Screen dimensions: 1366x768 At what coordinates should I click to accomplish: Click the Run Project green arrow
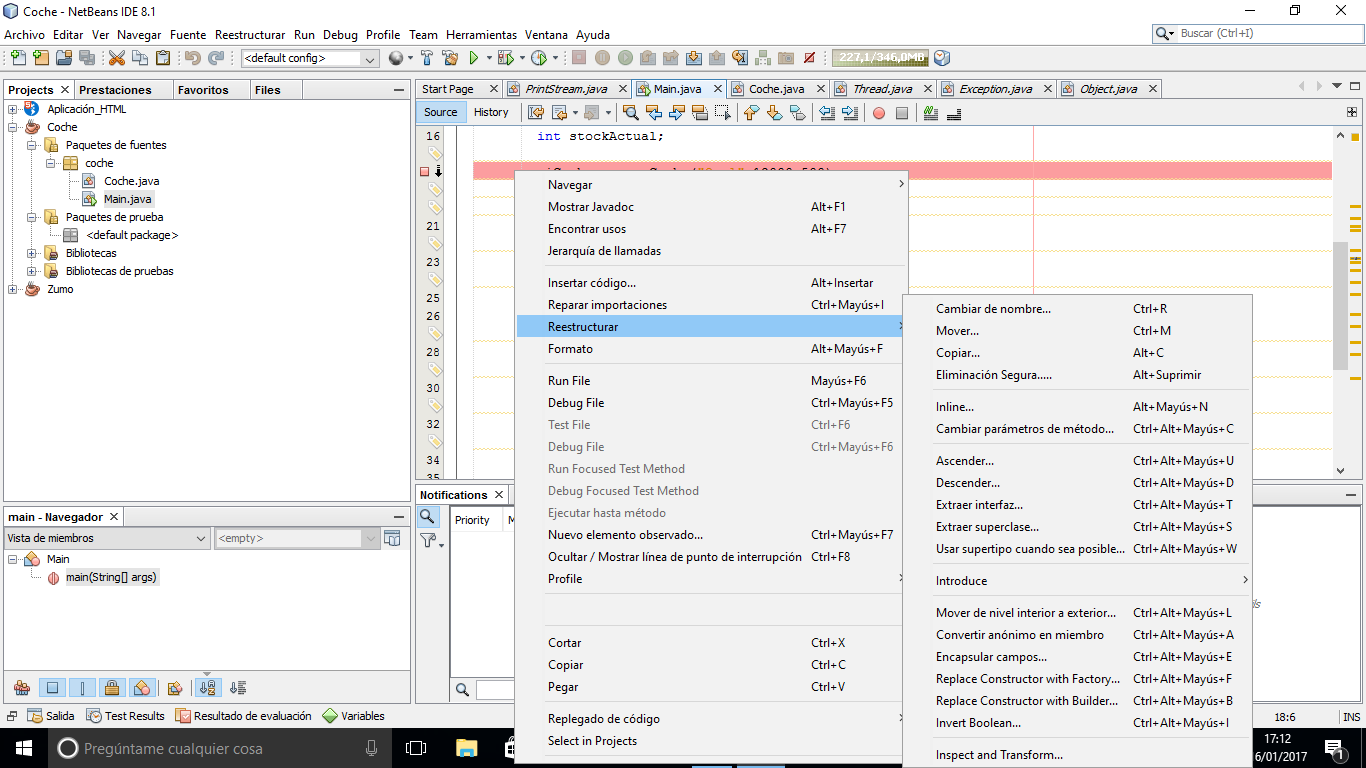[x=474, y=58]
